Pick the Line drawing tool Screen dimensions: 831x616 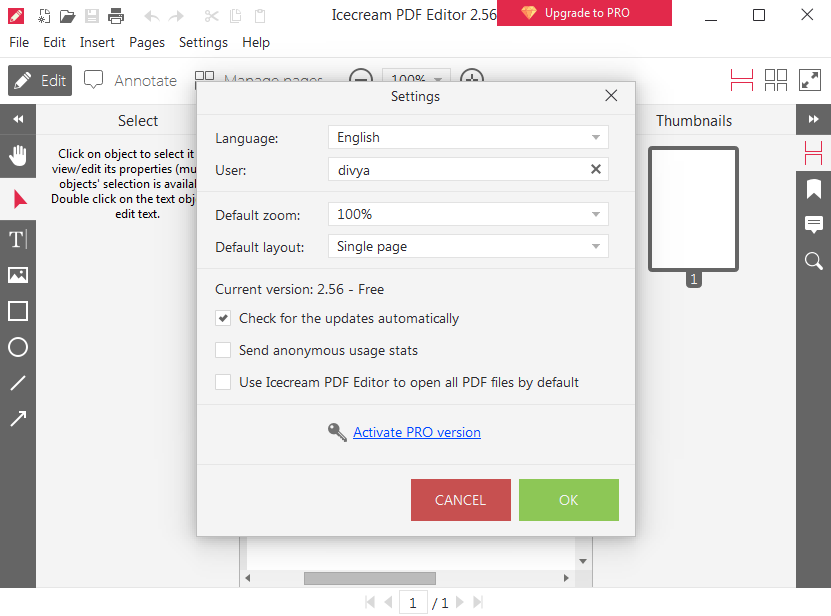18,383
